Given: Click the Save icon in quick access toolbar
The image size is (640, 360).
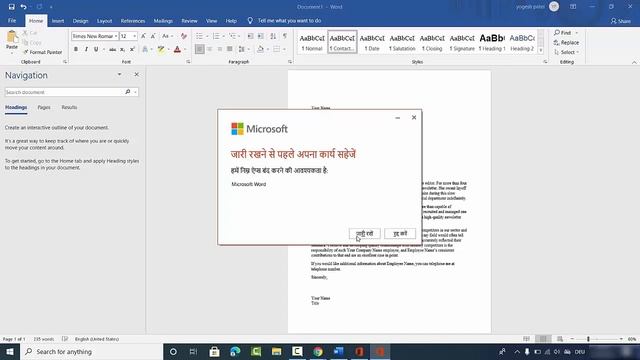Looking at the screenshot, I should [11, 7].
